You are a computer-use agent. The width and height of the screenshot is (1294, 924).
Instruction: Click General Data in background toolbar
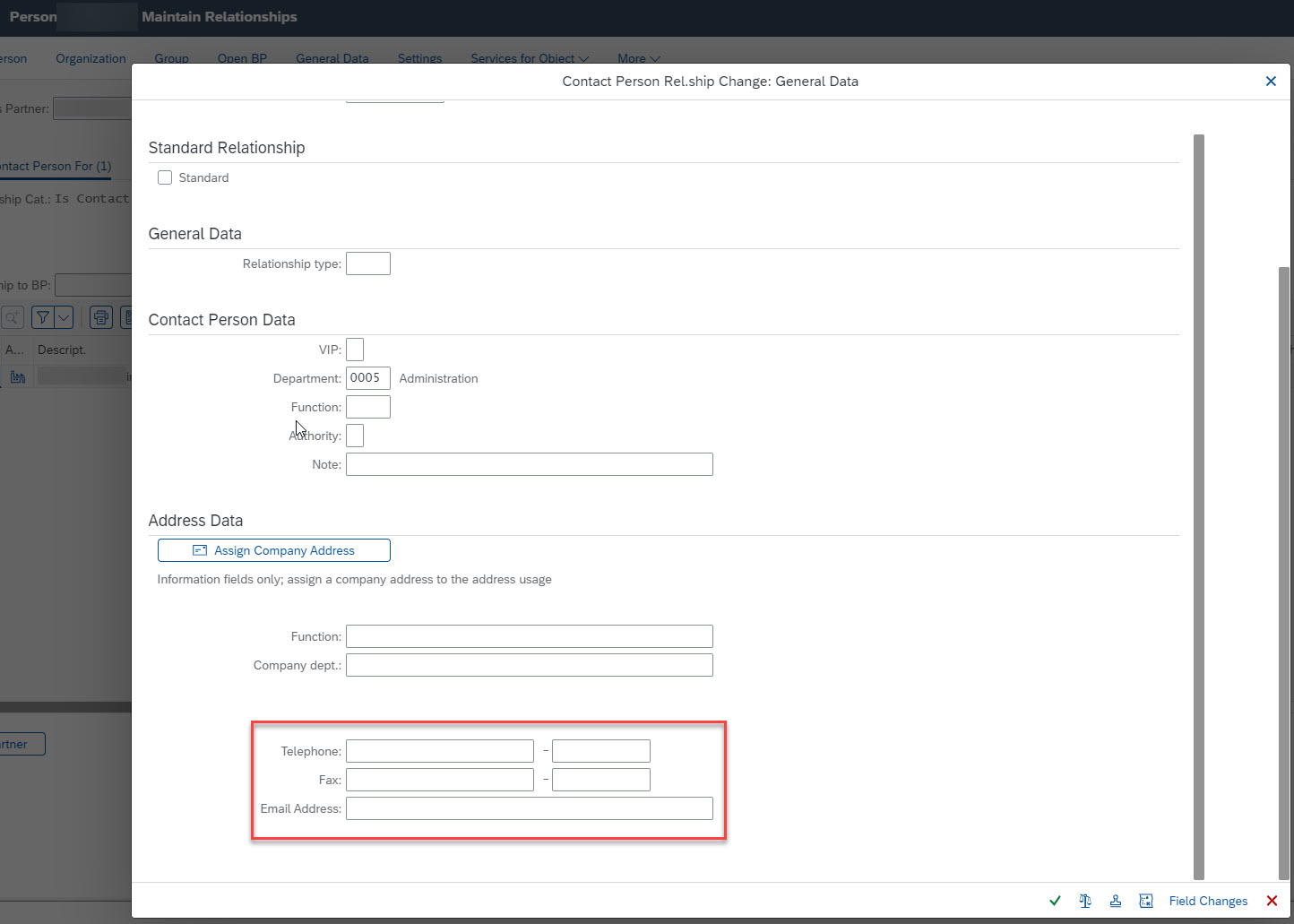pyautogui.click(x=332, y=58)
